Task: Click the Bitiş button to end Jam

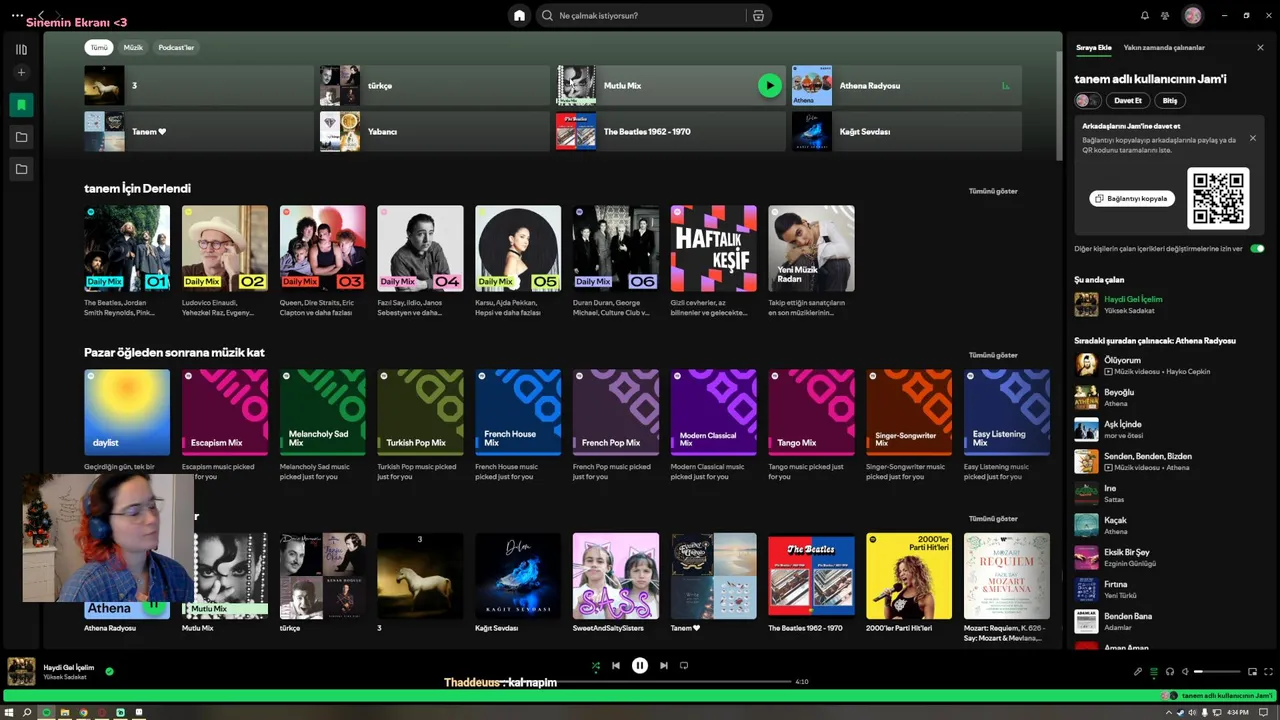Action: point(1170,101)
